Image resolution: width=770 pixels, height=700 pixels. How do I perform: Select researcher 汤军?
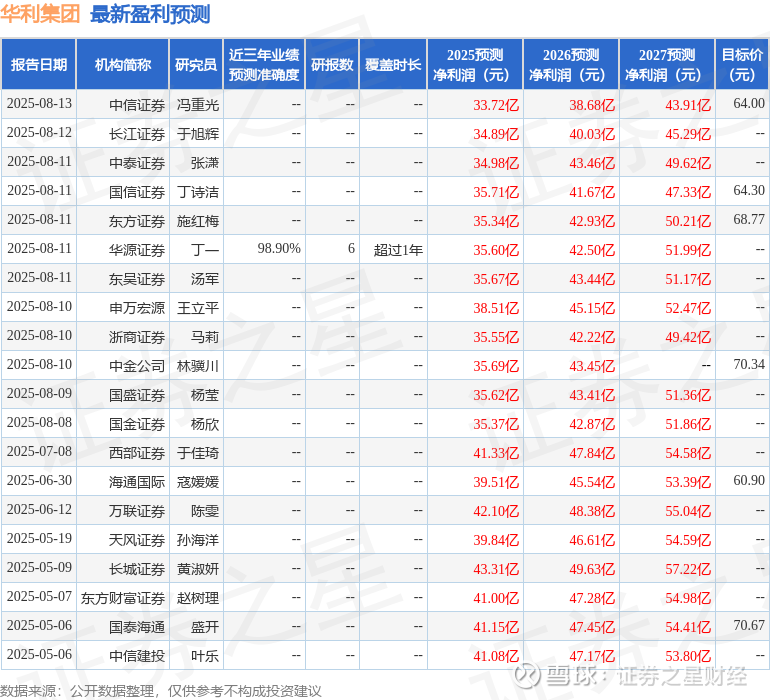[x=205, y=279]
